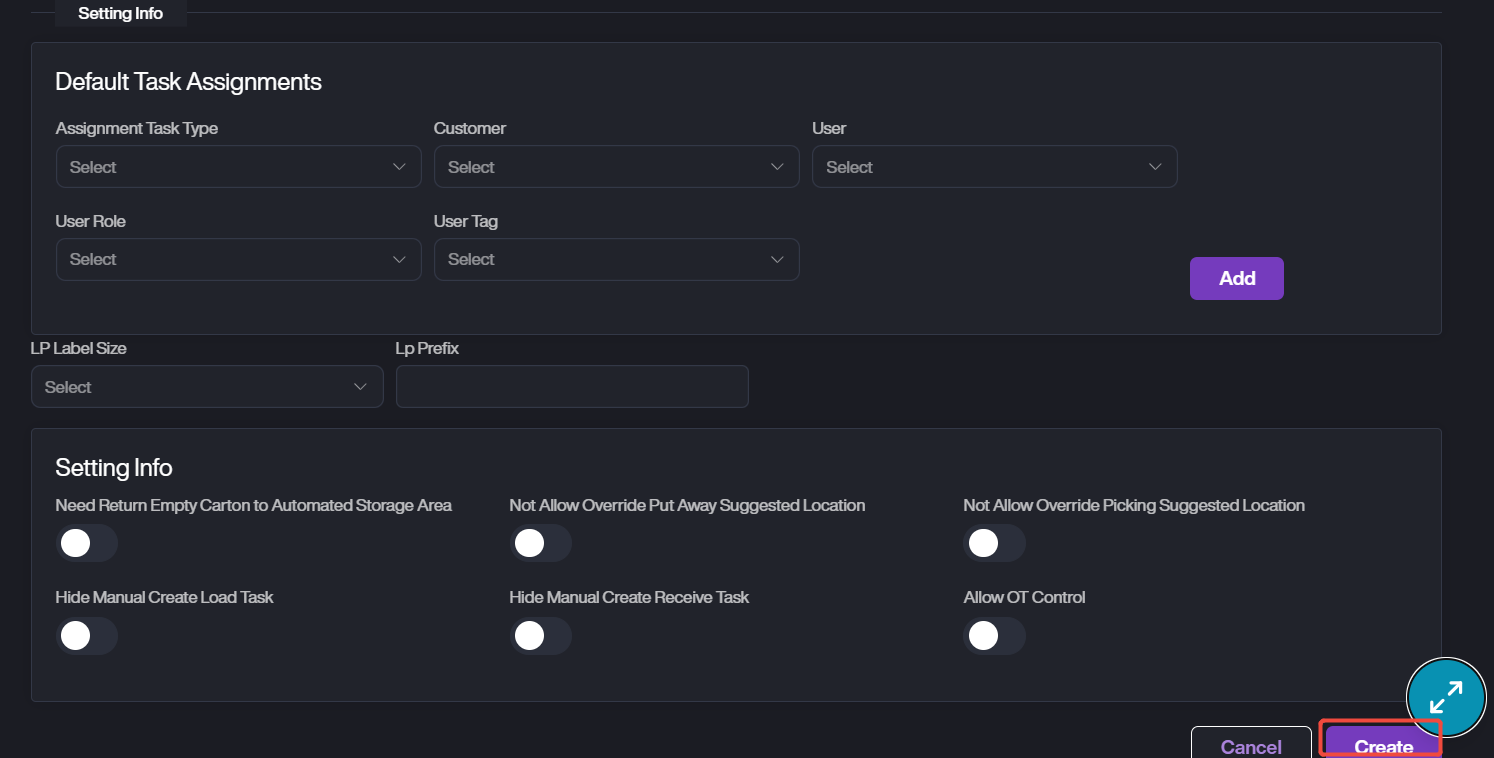Image resolution: width=1494 pixels, height=758 pixels.
Task: Expand the User Role dropdown
Action: (x=238, y=259)
